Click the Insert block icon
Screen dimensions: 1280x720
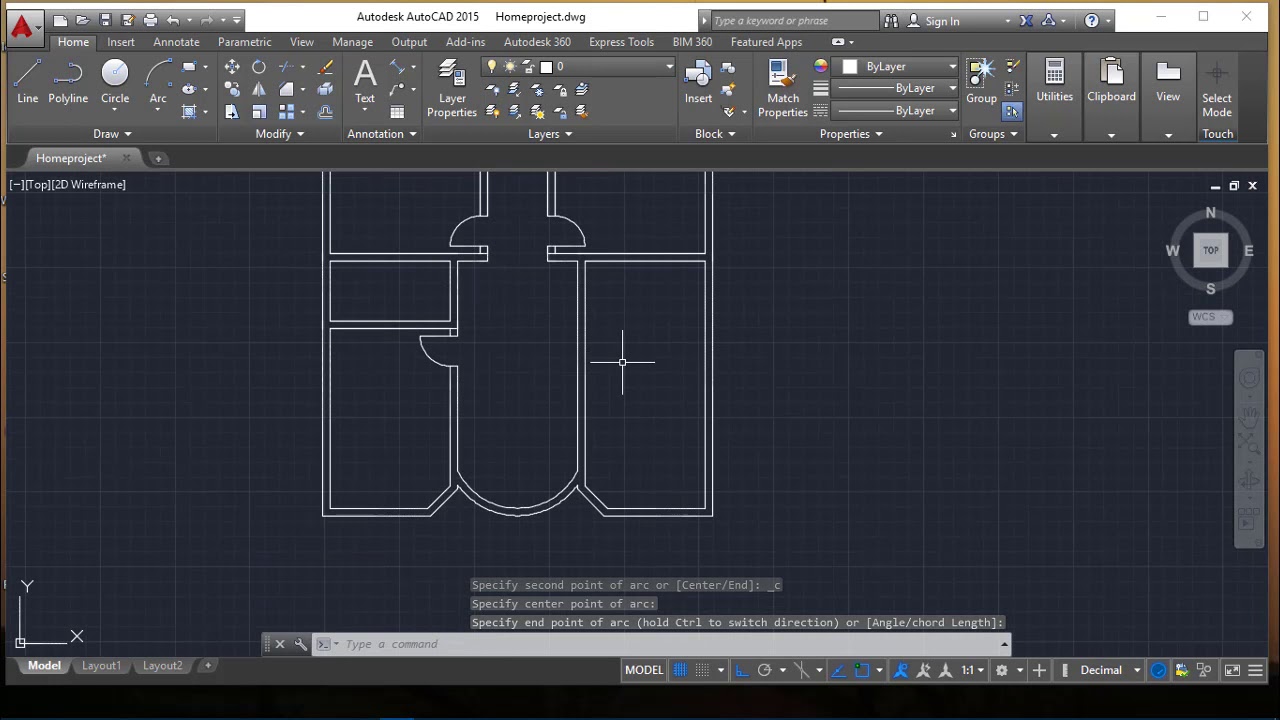point(698,80)
